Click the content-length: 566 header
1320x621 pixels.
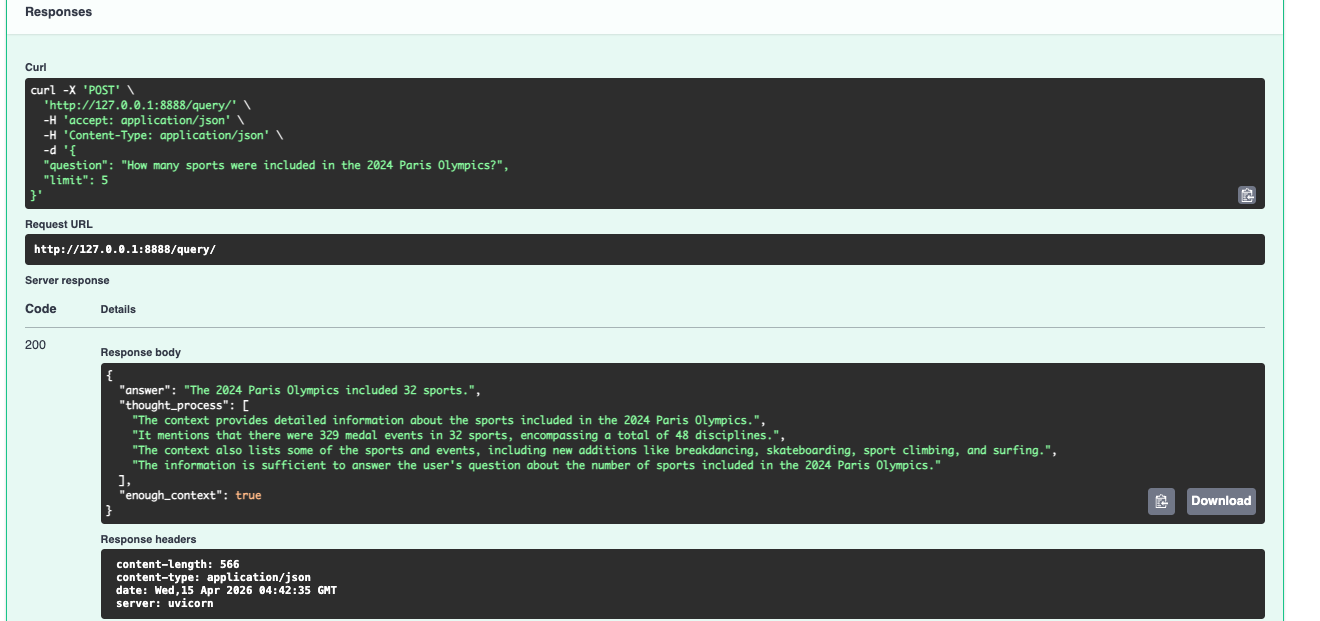pyautogui.click(x=178, y=564)
